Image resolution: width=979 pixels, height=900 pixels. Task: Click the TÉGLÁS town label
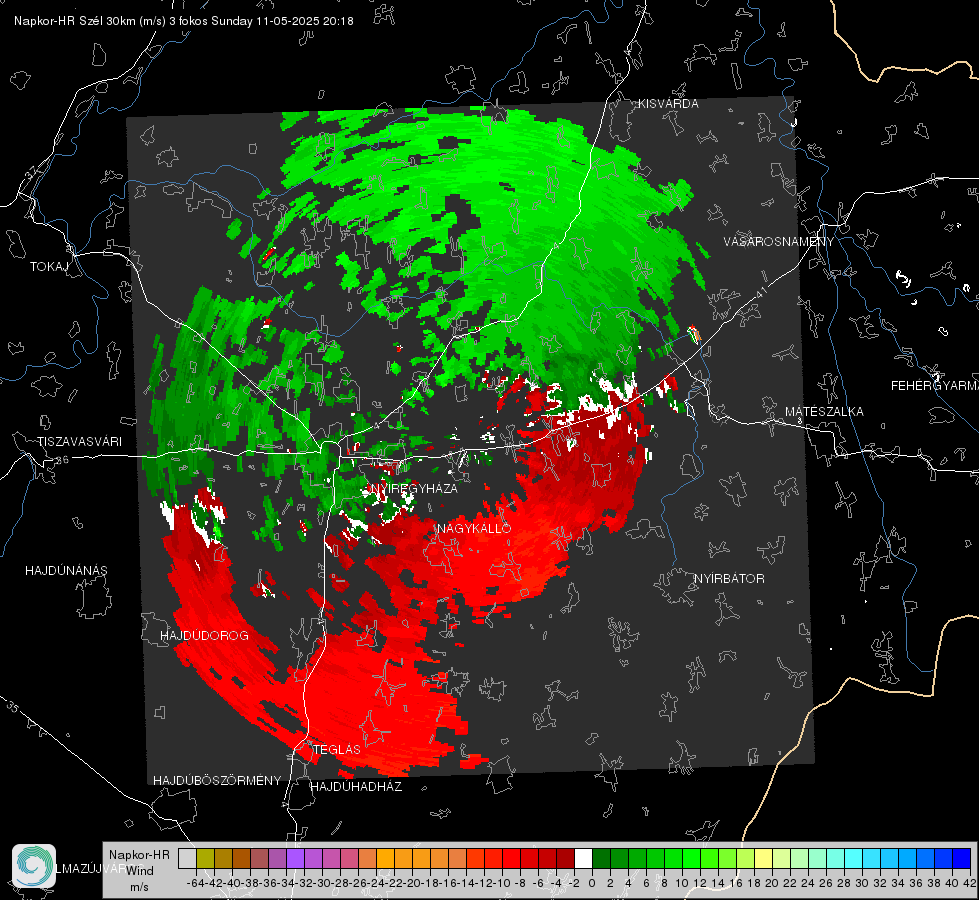(x=337, y=749)
